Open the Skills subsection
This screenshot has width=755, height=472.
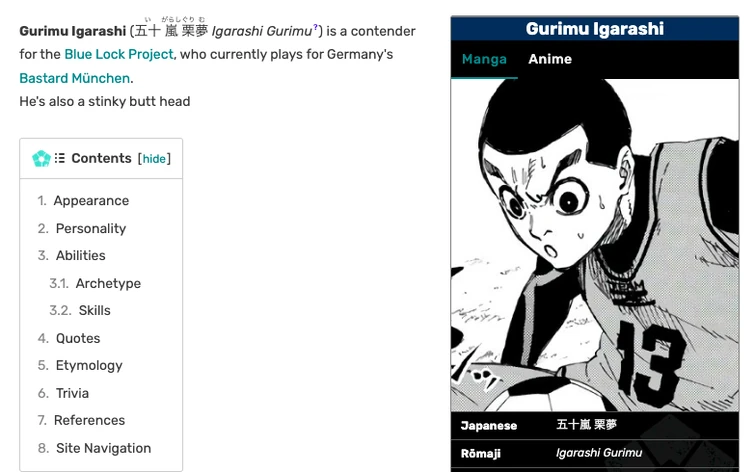click(x=94, y=310)
